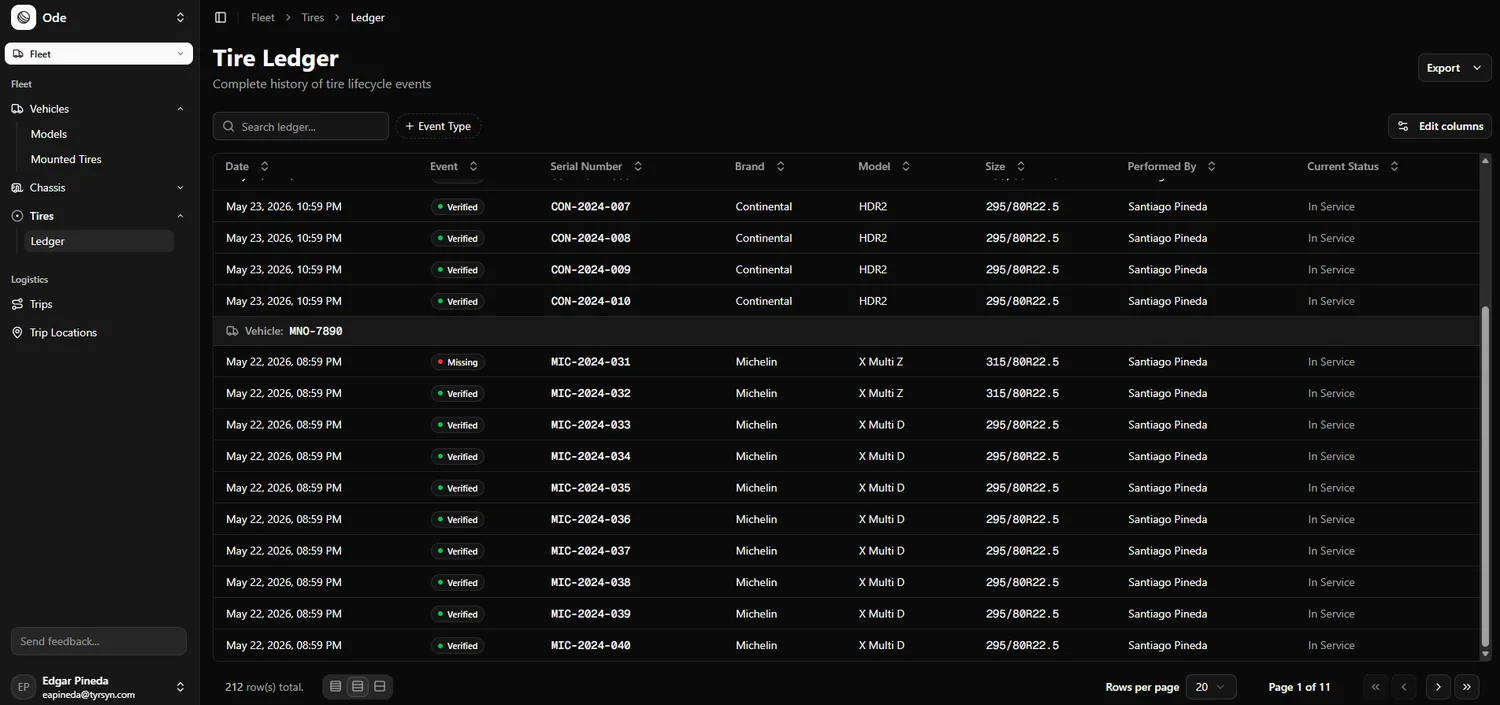This screenshot has height=705, width=1500.
Task: Select Ledger in the sidebar
Action: click(x=99, y=241)
